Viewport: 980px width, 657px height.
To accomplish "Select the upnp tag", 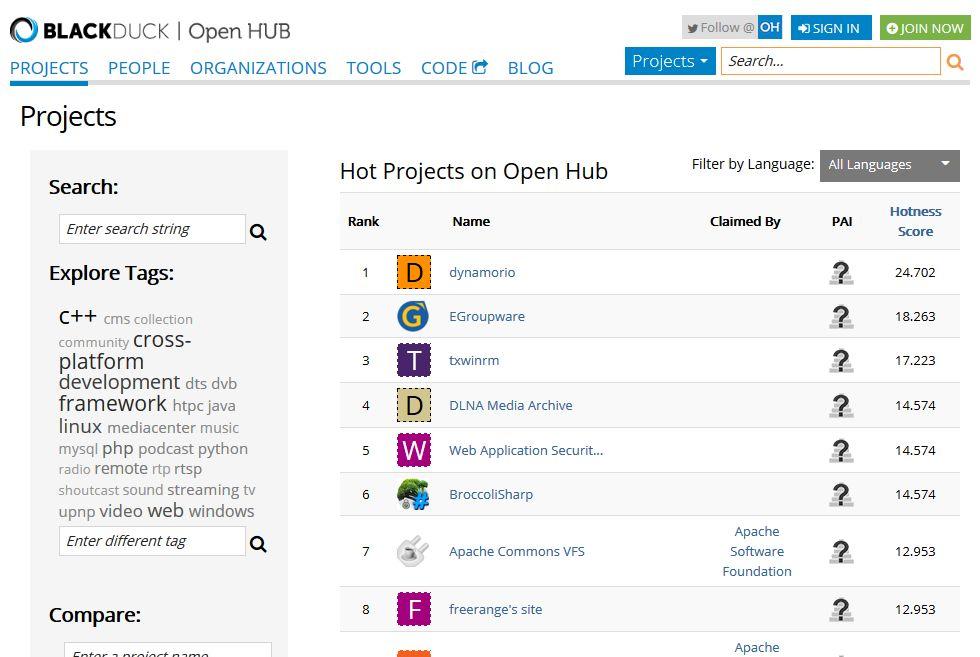I will click(x=77, y=512).
